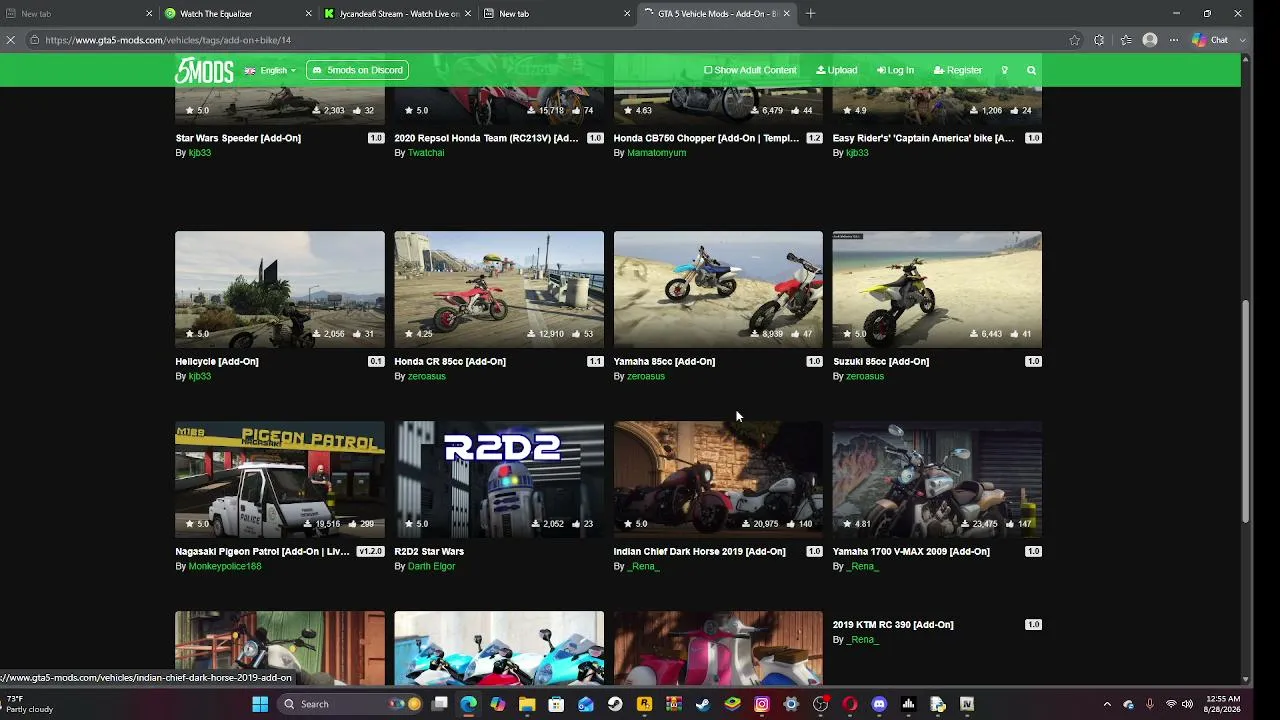Click the 5mods on Discord button
Image resolution: width=1280 pixels, height=720 pixels.
[x=357, y=70]
